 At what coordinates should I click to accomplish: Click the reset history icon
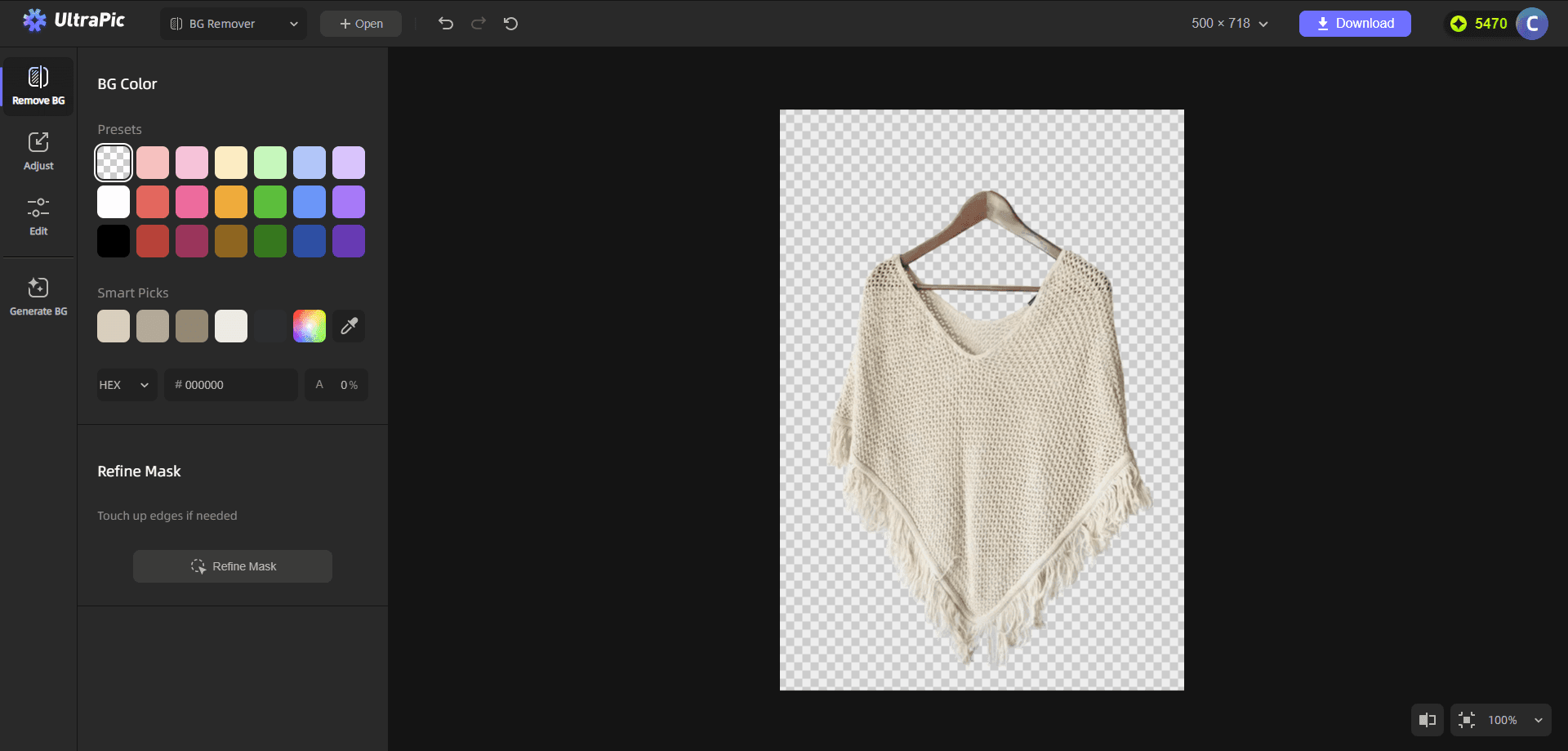click(510, 24)
